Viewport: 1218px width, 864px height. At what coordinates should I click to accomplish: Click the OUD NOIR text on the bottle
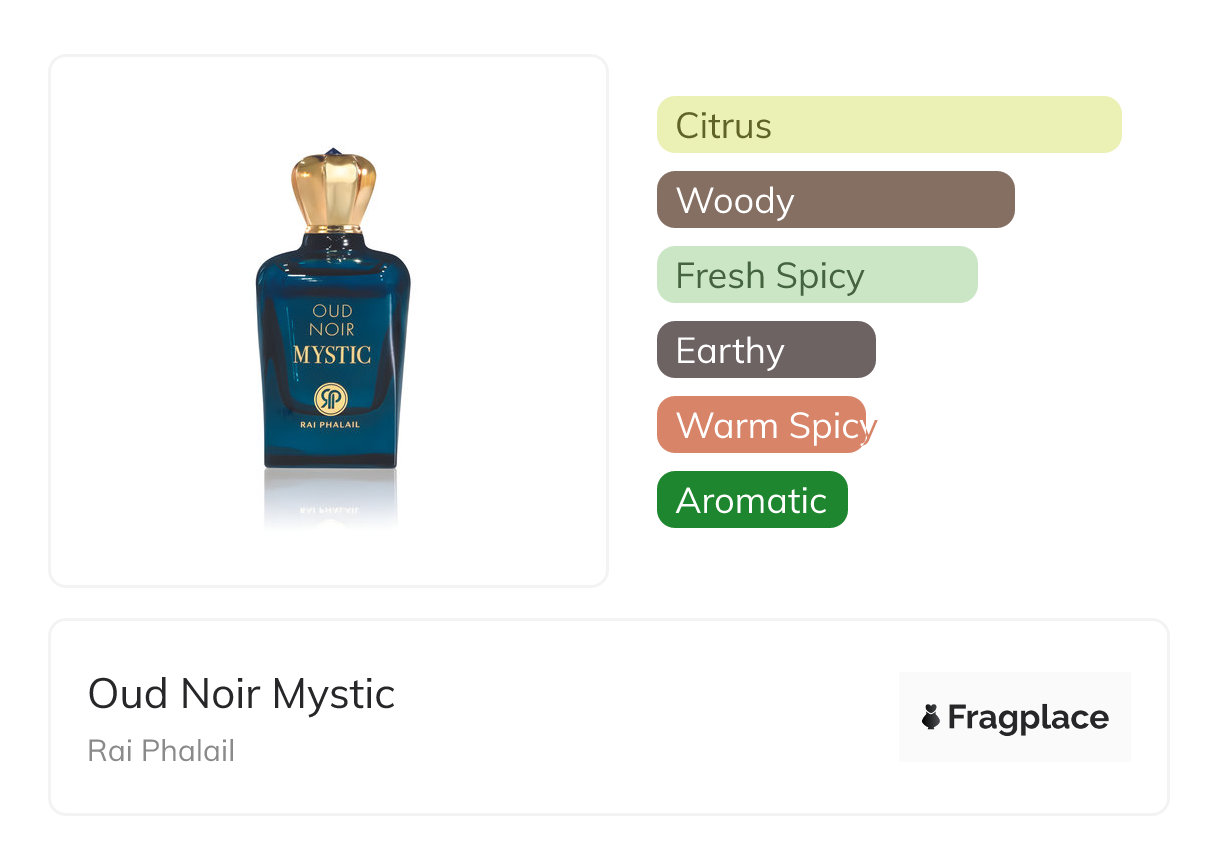(332, 320)
